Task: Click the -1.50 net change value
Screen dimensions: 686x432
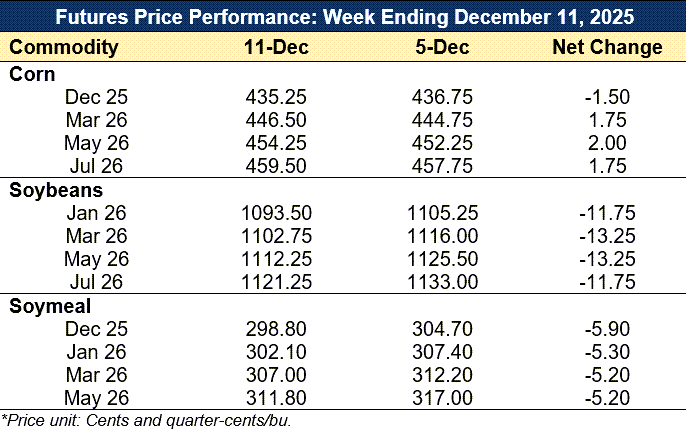Action: 607,96
